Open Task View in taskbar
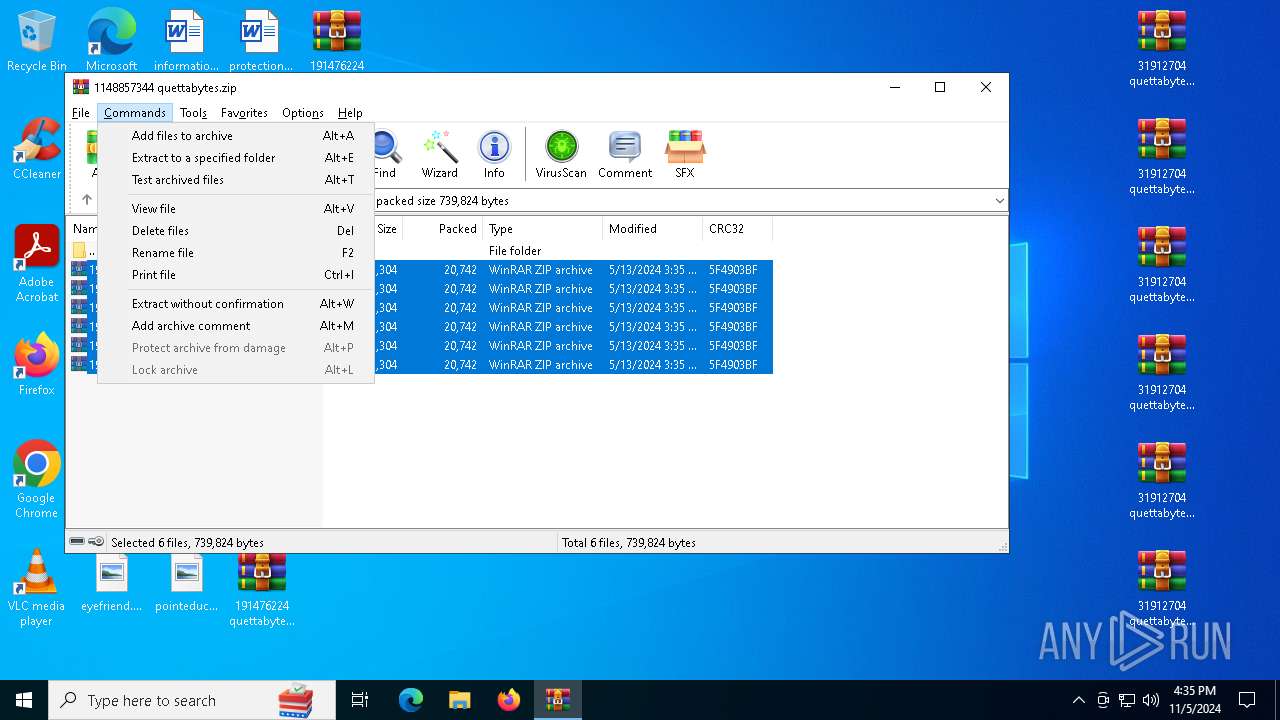 pos(360,700)
